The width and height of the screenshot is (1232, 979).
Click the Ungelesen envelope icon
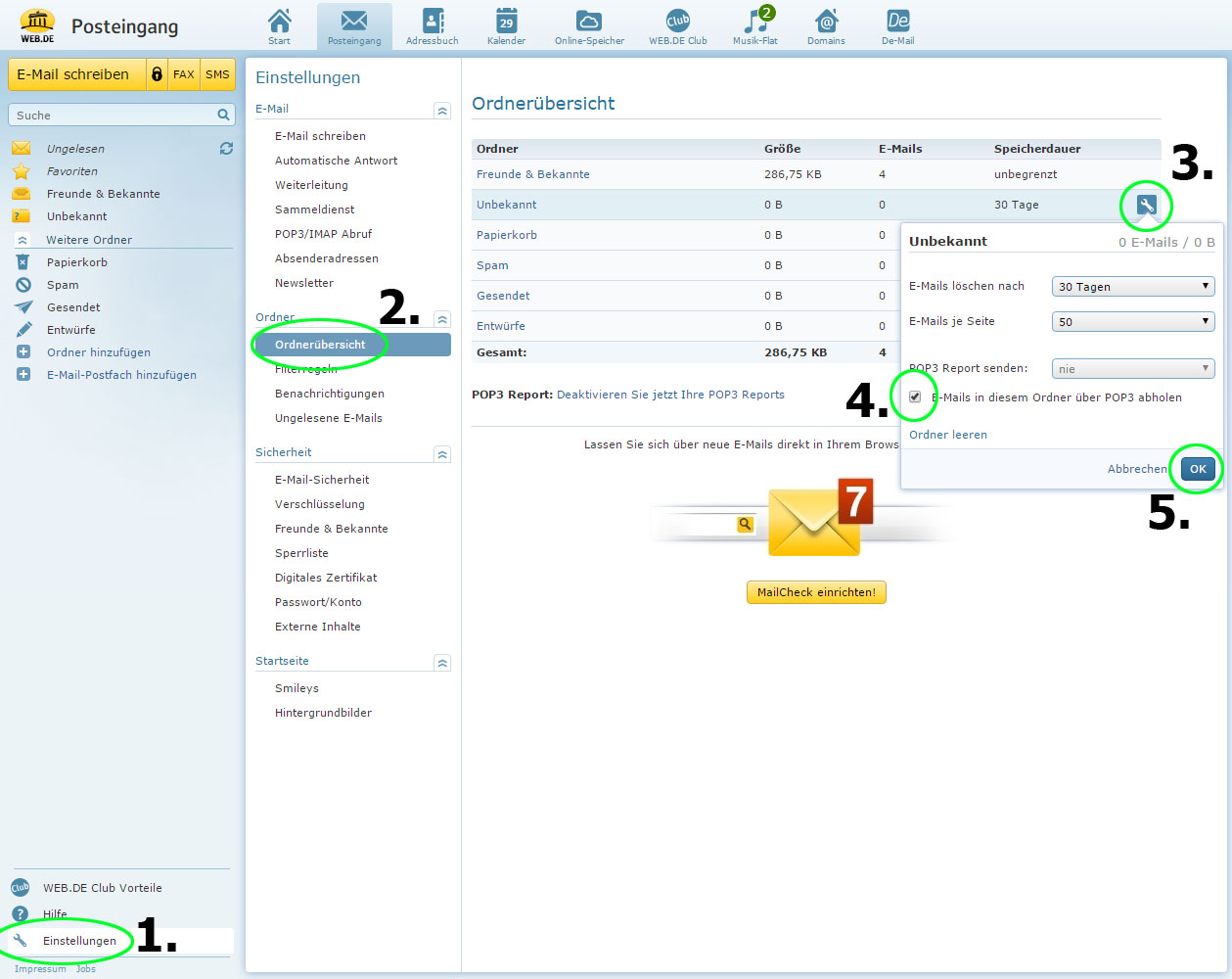[22, 149]
